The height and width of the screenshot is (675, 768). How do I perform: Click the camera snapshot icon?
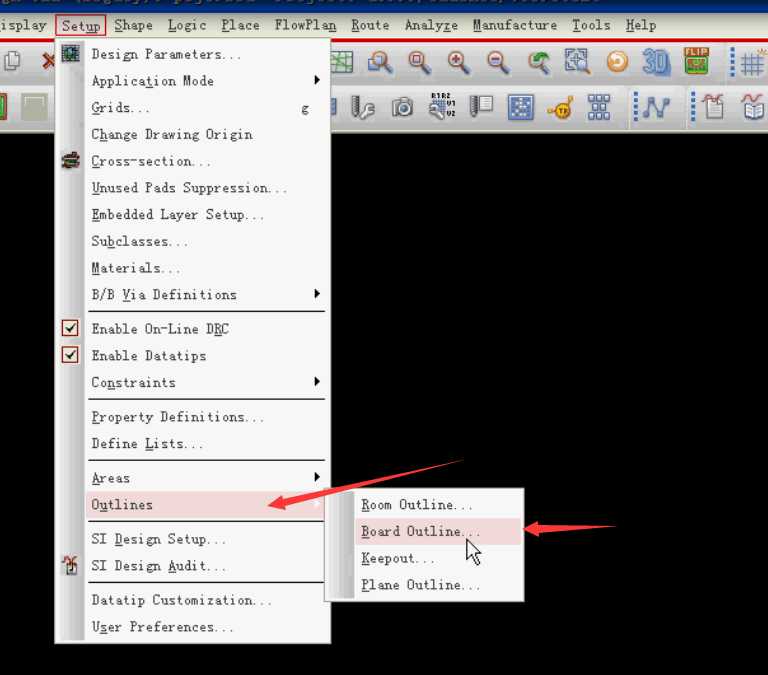click(402, 107)
